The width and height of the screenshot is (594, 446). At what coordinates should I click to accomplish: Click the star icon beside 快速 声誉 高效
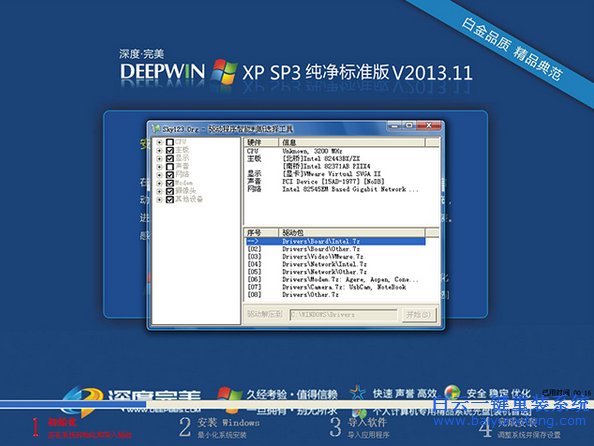(x=358, y=393)
